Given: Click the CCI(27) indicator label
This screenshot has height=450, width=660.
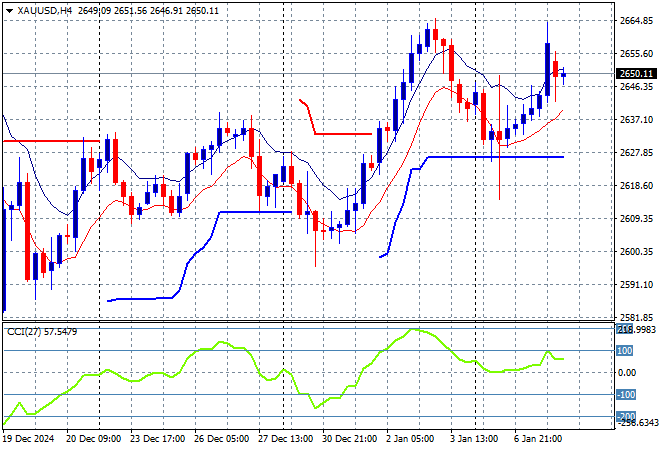Looking at the screenshot, I should click(x=28, y=331).
